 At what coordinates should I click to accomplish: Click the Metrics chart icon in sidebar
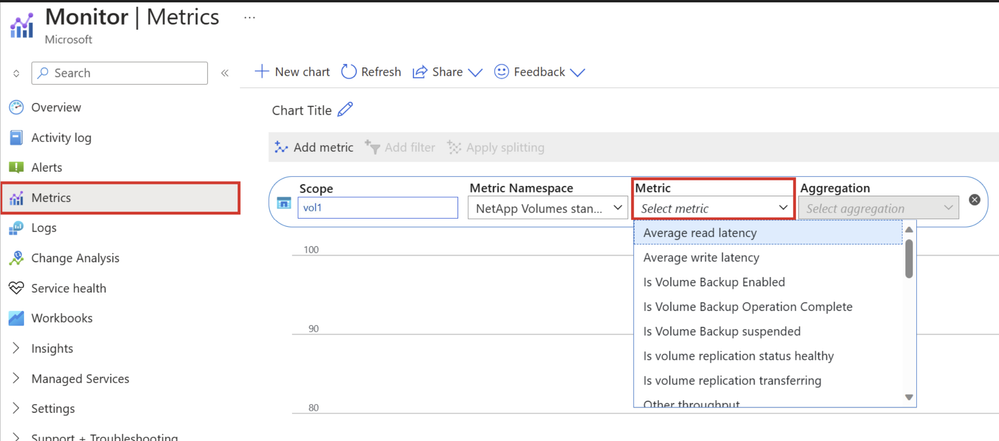tap(17, 198)
